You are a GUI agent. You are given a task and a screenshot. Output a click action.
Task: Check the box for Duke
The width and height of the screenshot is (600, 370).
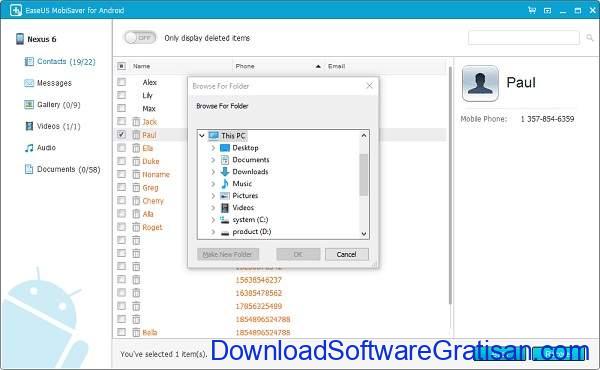tap(121, 161)
